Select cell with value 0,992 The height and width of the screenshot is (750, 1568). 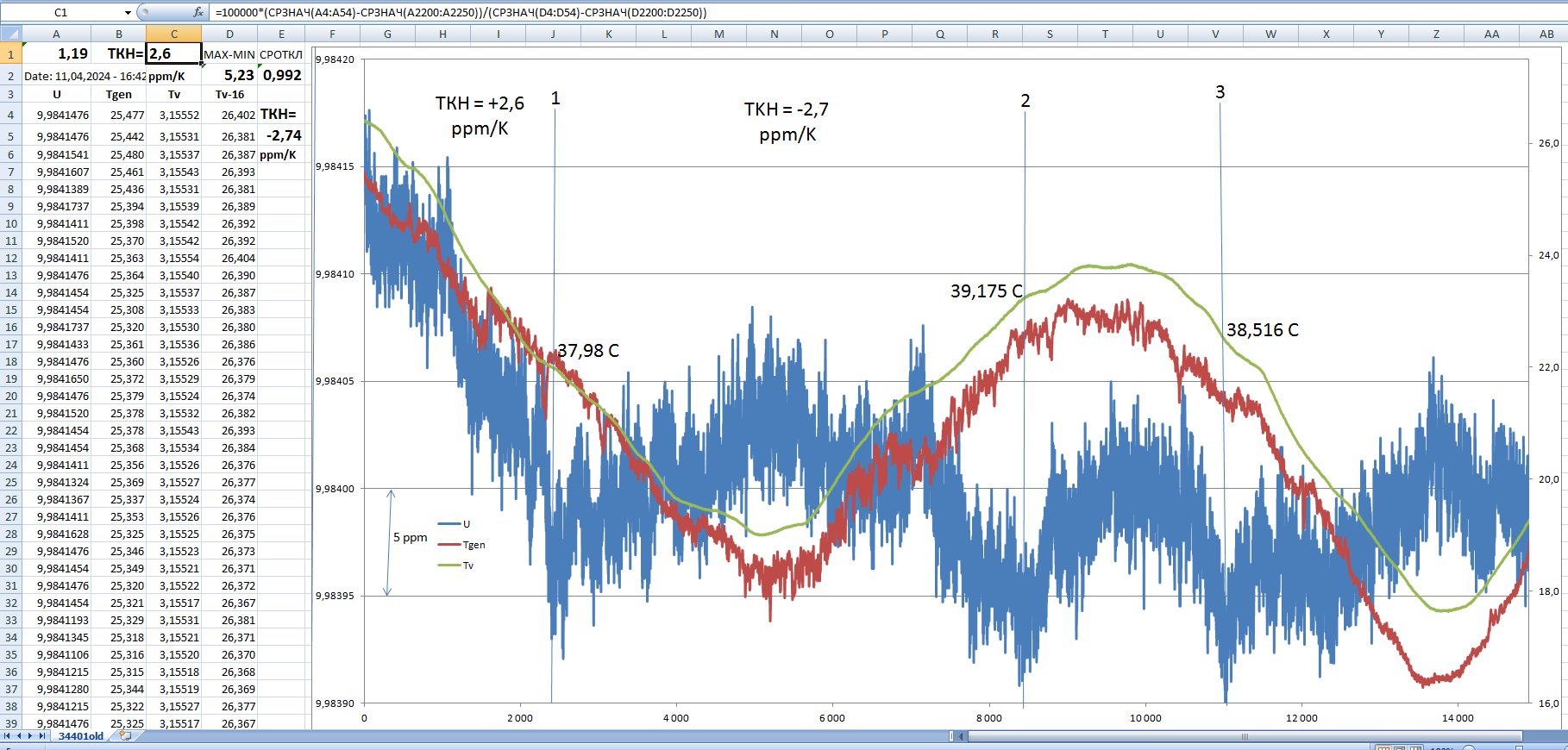click(281, 75)
